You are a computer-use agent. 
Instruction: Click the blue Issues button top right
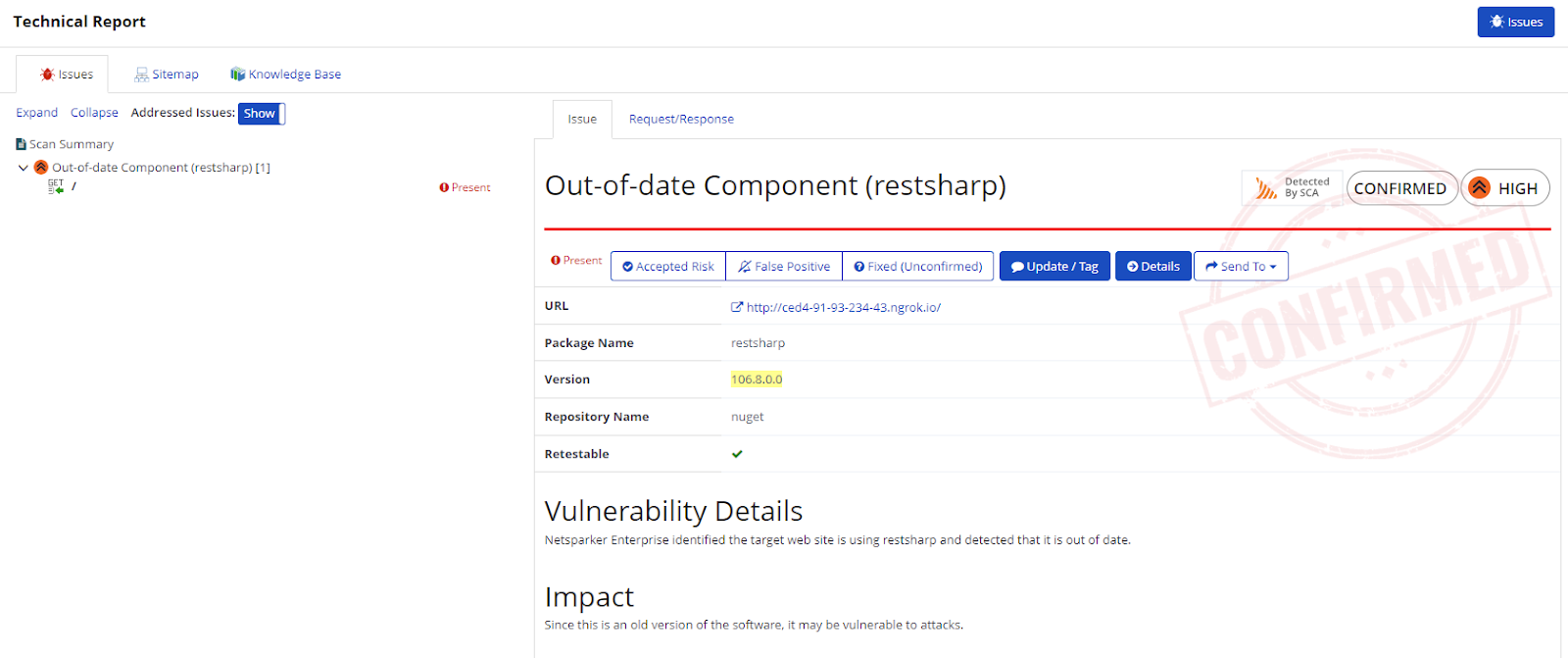pyautogui.click(x=1515, y=23)
